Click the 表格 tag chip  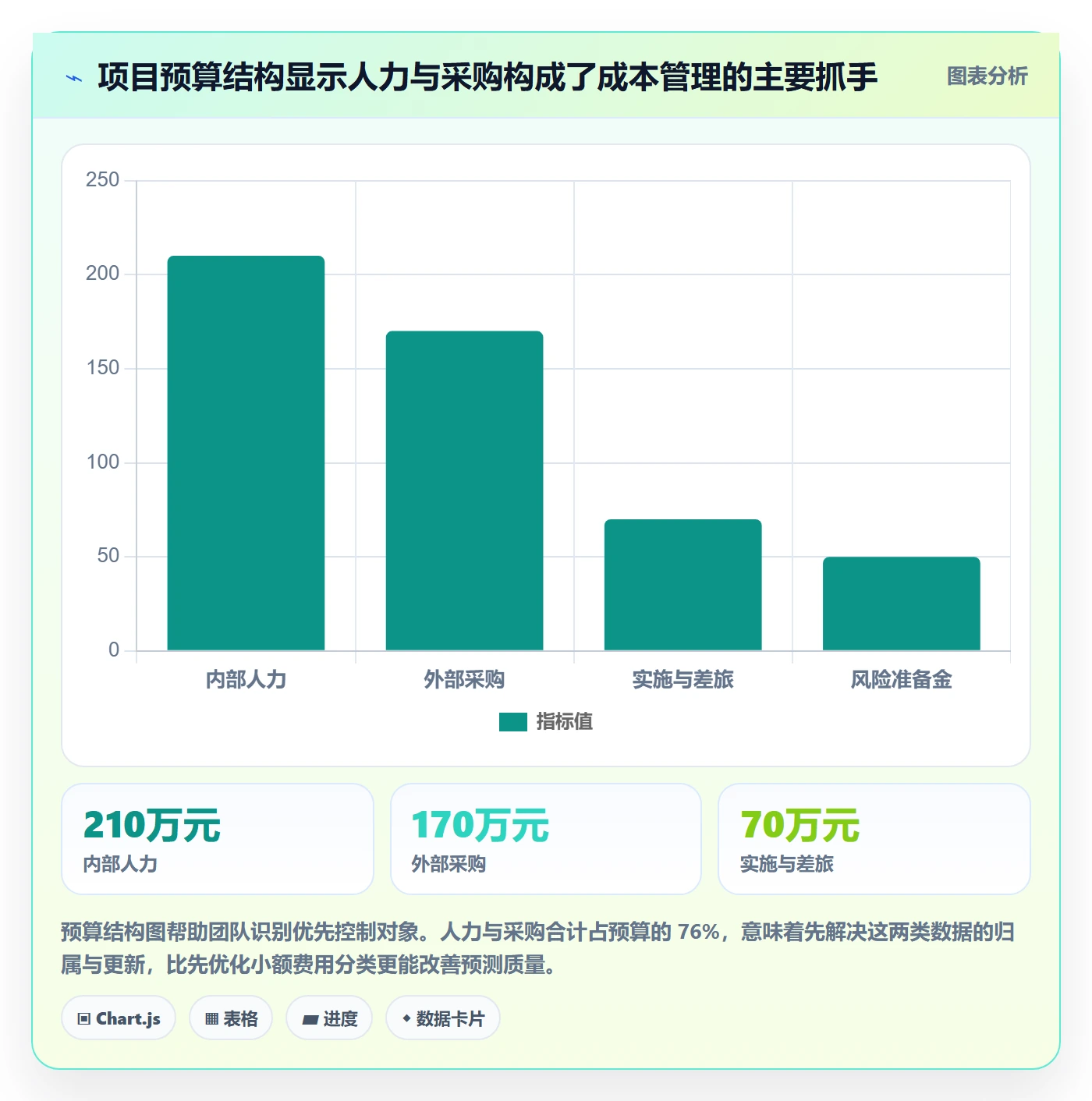(231, 1018)
